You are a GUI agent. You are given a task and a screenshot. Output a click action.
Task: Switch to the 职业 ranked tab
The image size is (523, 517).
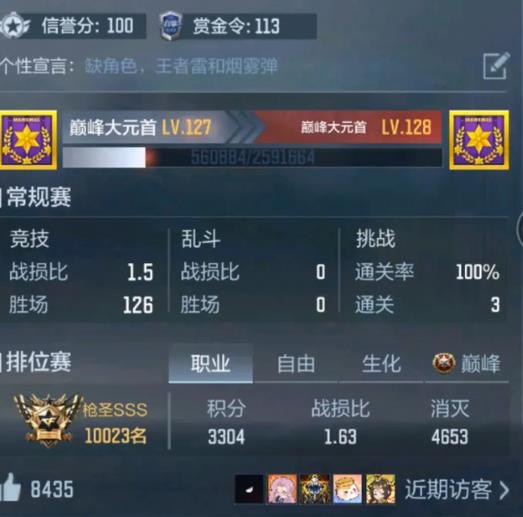(x=210, y=364)
